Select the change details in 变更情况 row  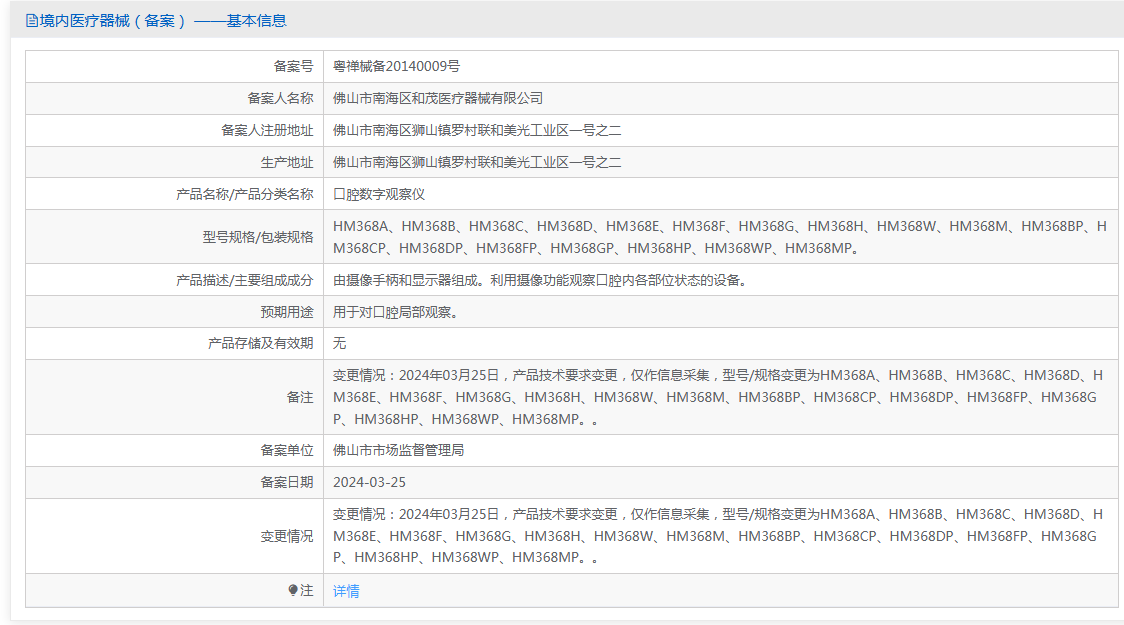[718, 536]
